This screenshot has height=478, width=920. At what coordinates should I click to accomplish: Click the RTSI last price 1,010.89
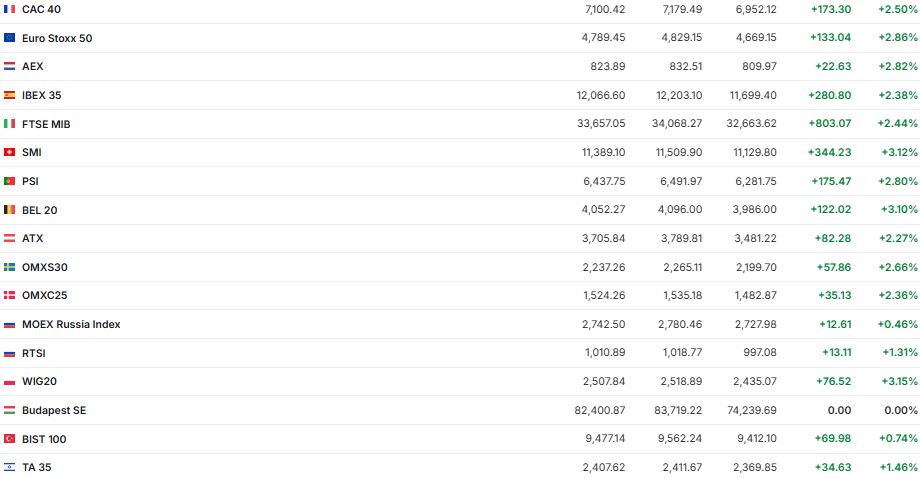pos(605,353)
